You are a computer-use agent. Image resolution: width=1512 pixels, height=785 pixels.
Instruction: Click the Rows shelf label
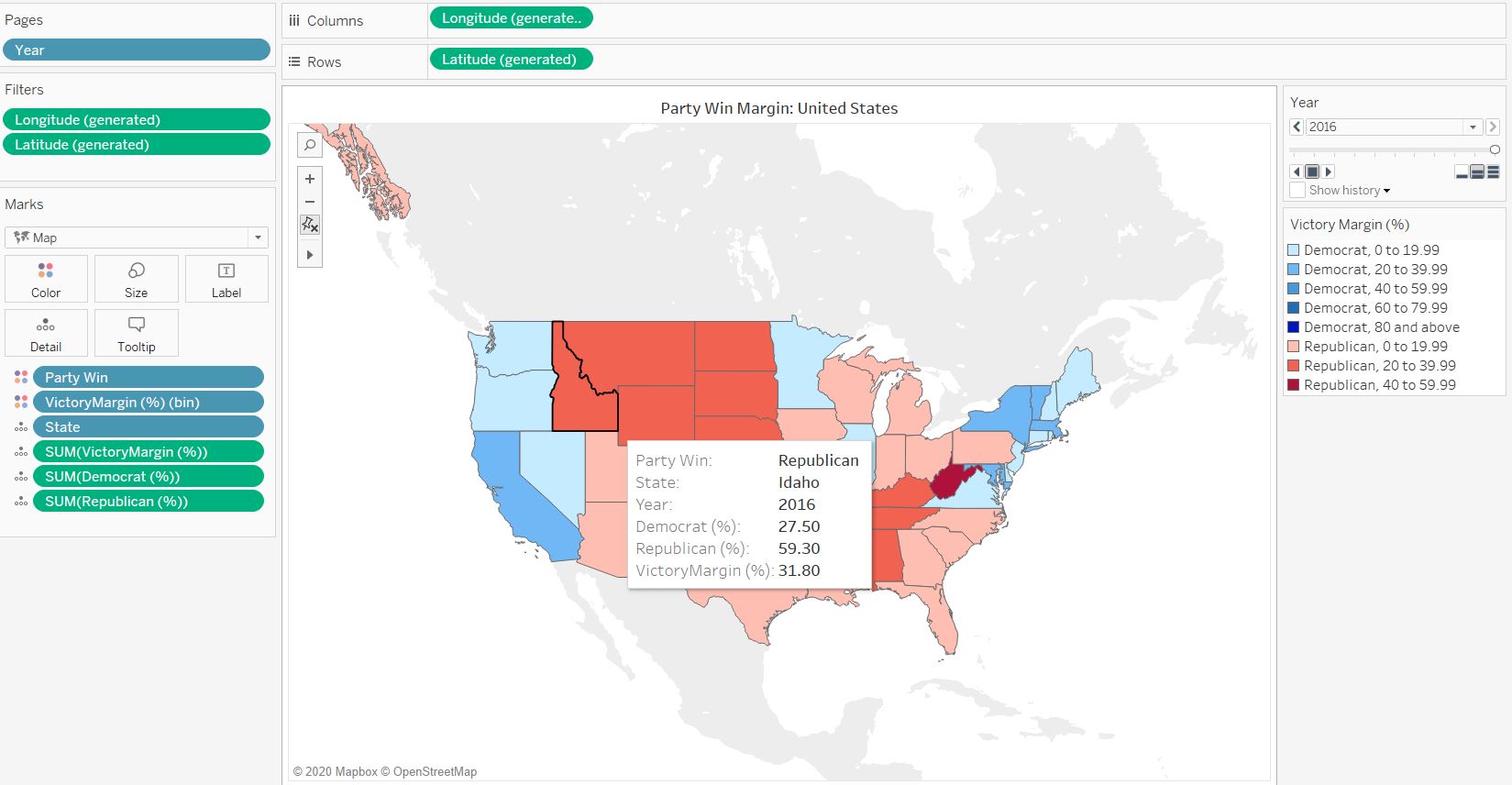(x=326, y=61)
